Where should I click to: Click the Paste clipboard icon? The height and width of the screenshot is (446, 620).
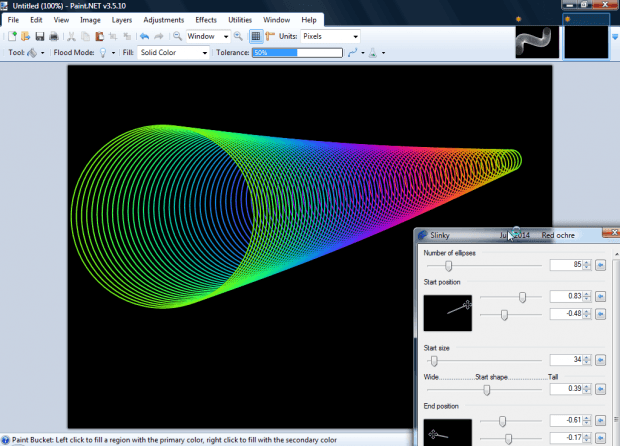(x=100, y=36)
